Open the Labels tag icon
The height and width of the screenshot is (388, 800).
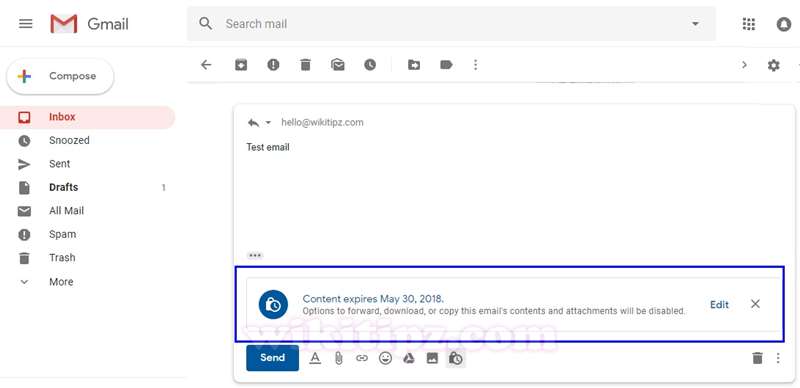click(x=446, y=65)
